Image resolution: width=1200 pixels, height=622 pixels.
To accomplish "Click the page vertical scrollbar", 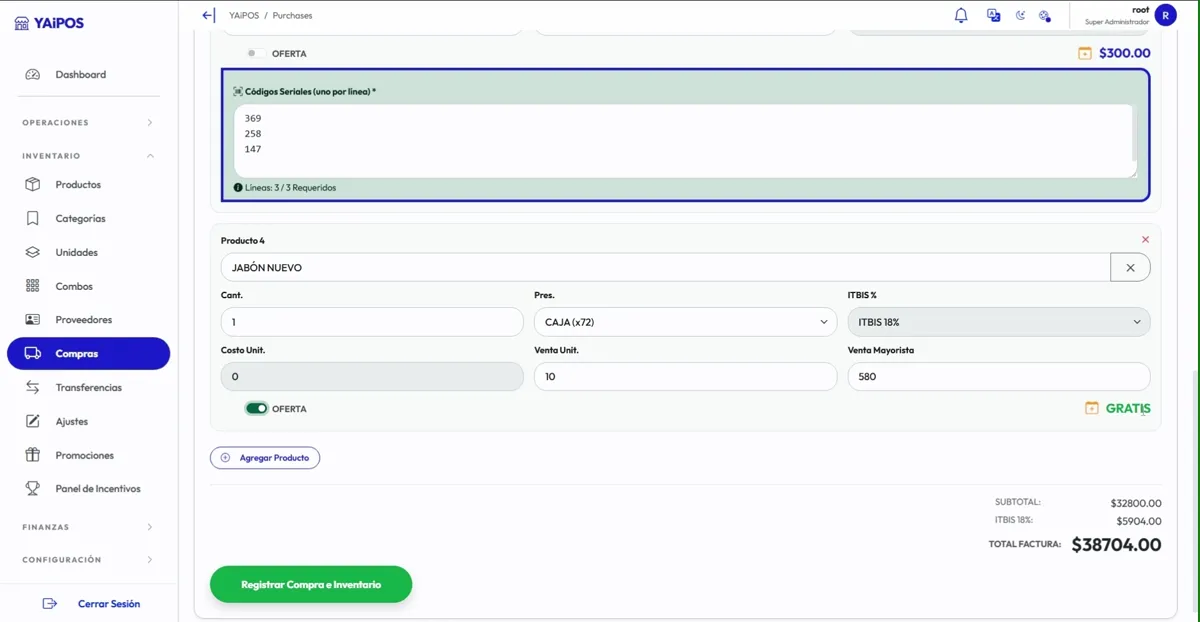I will (1196, 490).
